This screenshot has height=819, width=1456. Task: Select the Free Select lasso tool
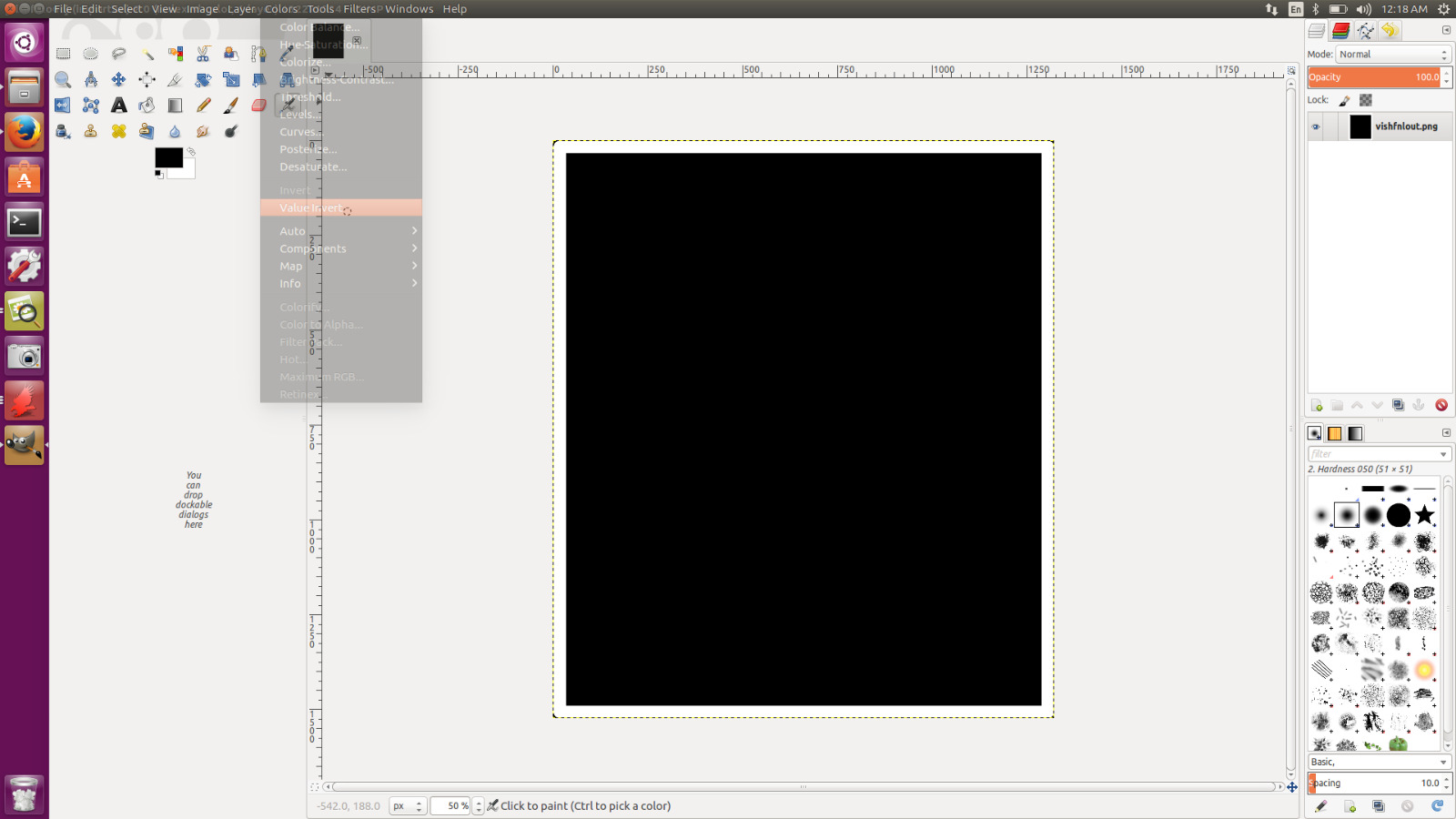119,54
